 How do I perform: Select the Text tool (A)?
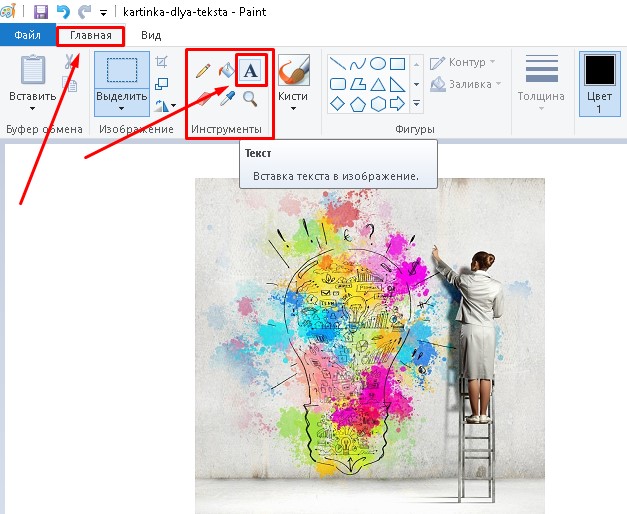pyautogui.click(x=251, y=71)
